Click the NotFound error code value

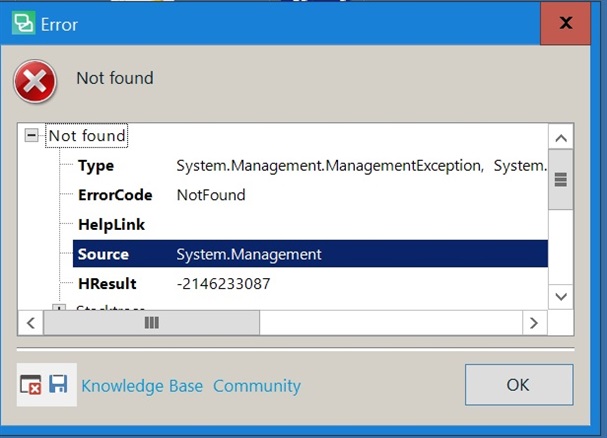pyautogui.click(x=211, y=195)
